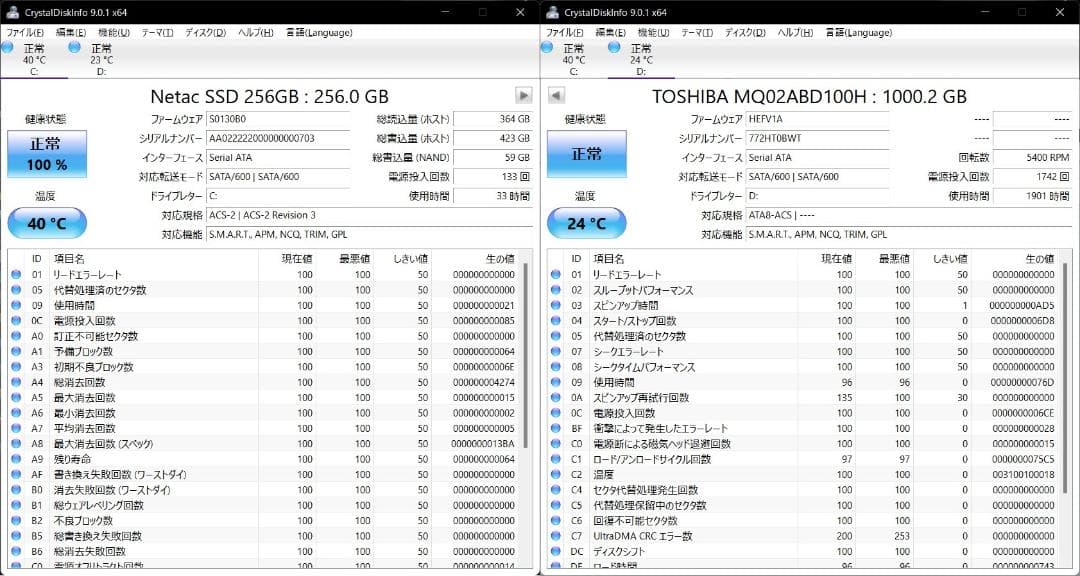This screenshot has width=1080, height=576.
Task: Open 言語(Language) menu in left window
Action: tap(319, 32)
